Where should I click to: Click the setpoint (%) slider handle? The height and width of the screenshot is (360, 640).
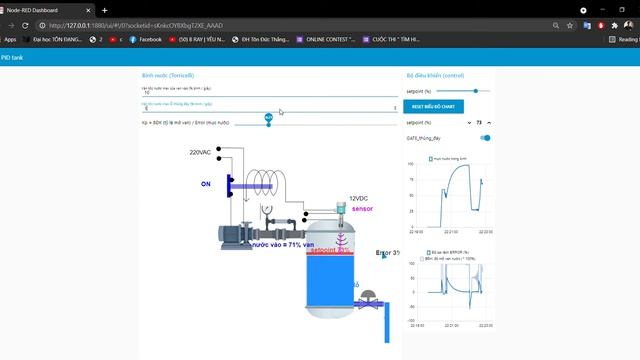(x=476, y=91)
